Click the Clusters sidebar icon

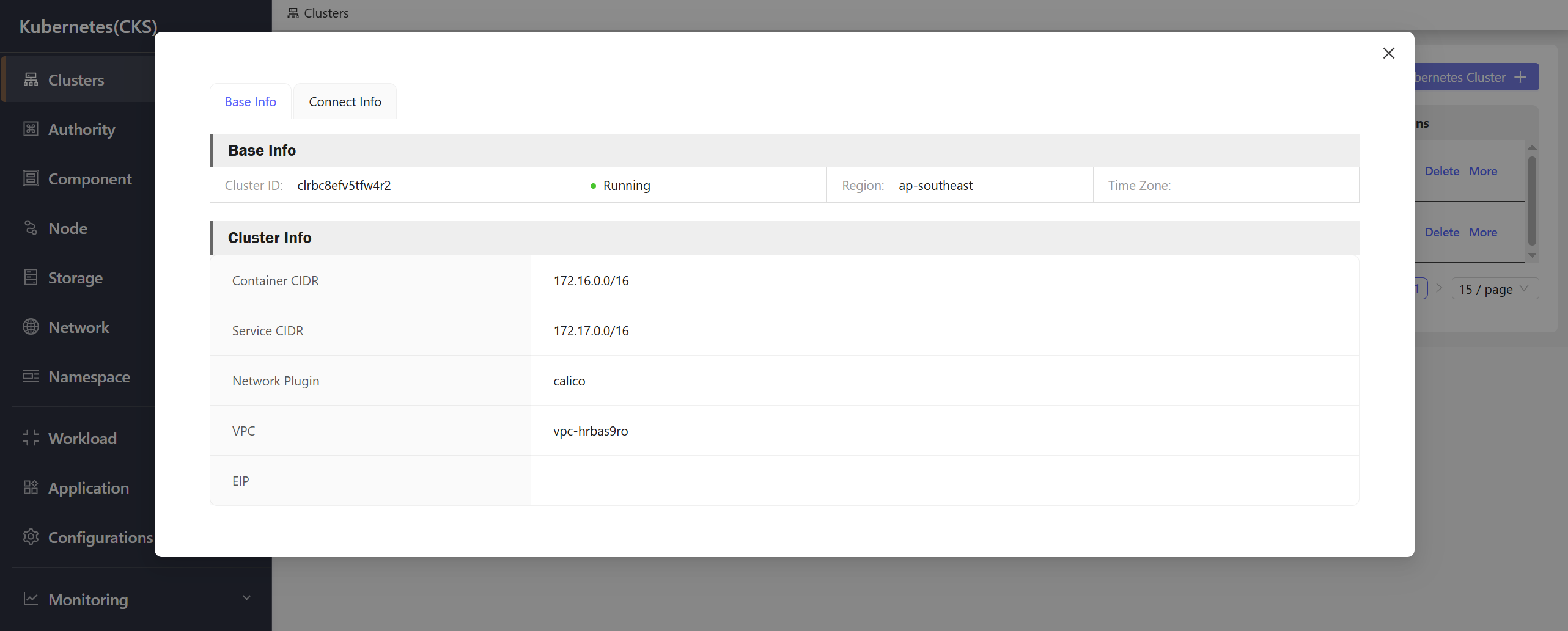click(x=31, y=79)
